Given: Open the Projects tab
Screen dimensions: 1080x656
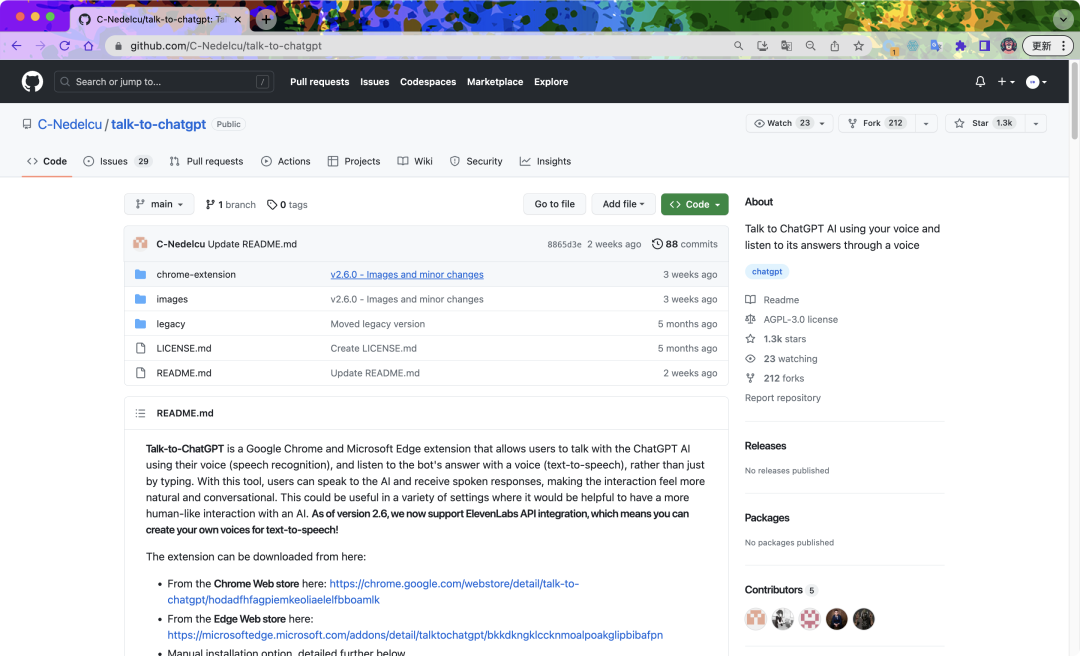Looking at the screenshot, I should coord(354,161).
